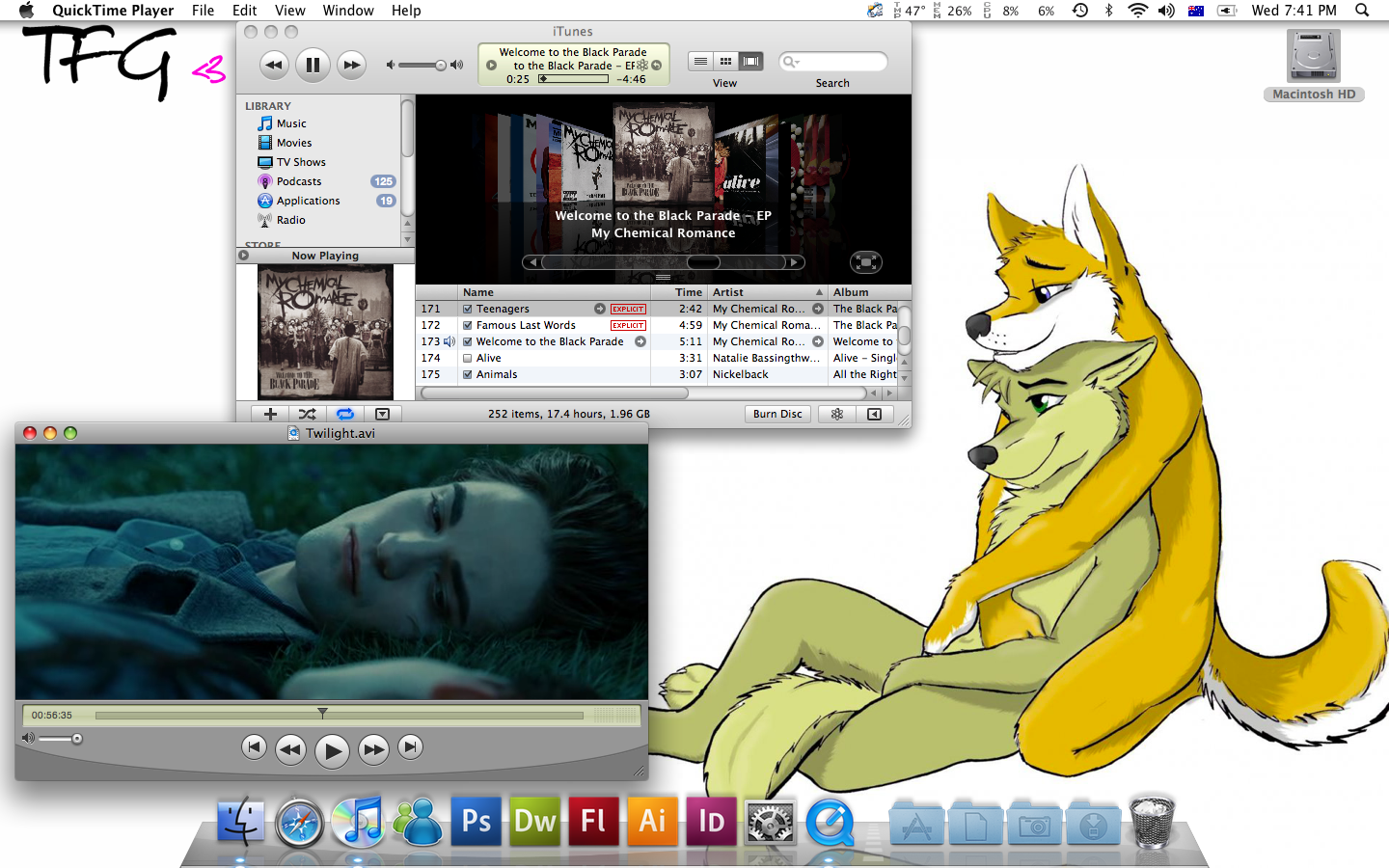Click the add playlist plus button
This screenshot has height=868, width=1389.
pos(270,414)
